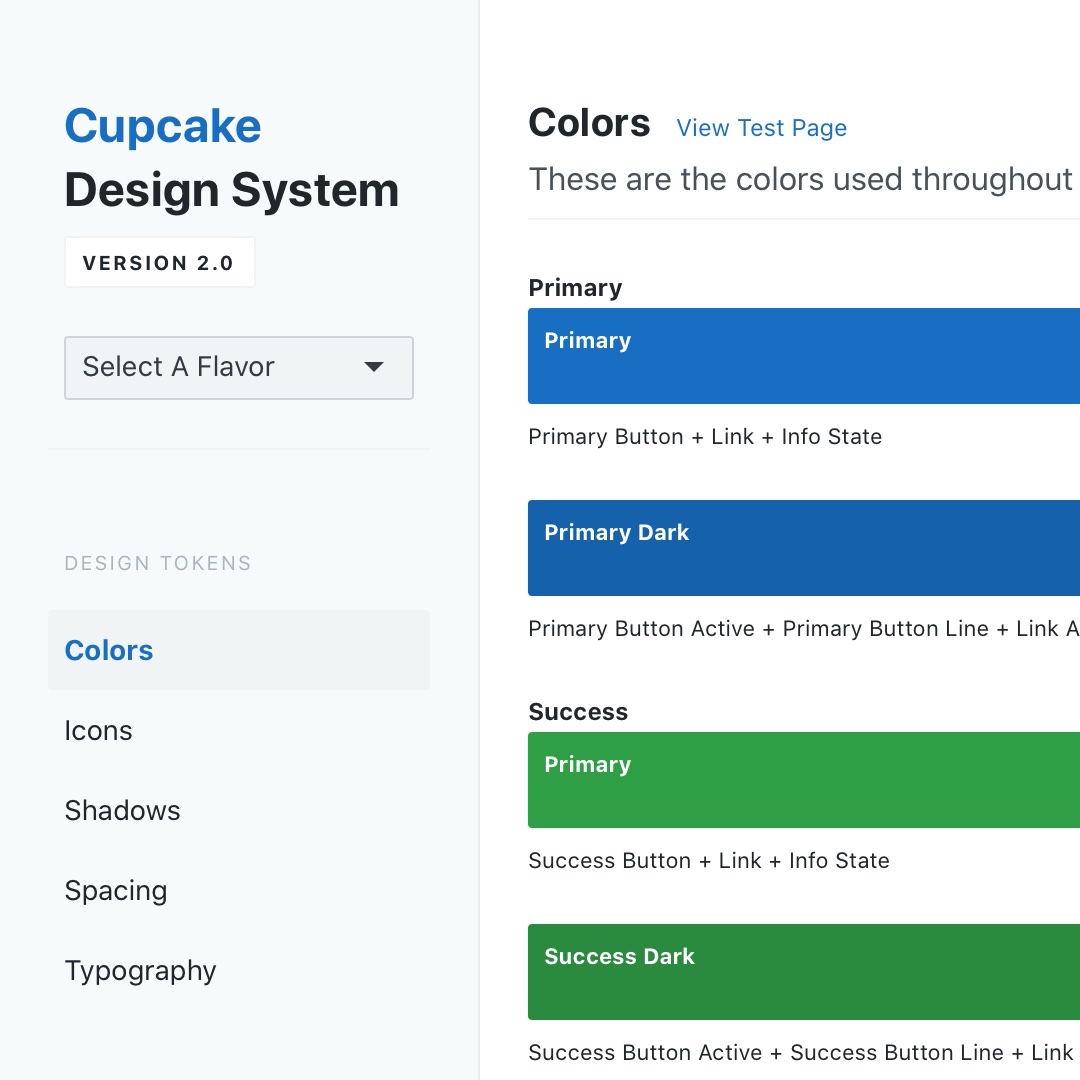Go to the Colors sidebar item

tap(109, 650)
